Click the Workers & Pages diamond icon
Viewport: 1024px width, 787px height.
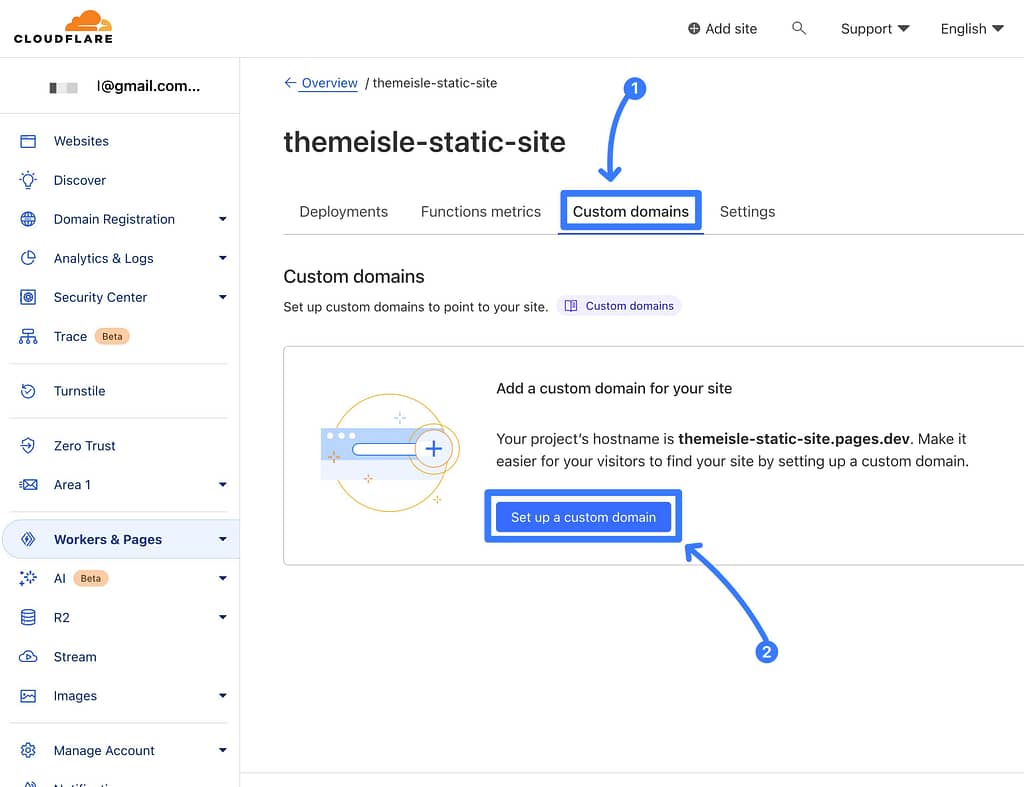point(28,539)
